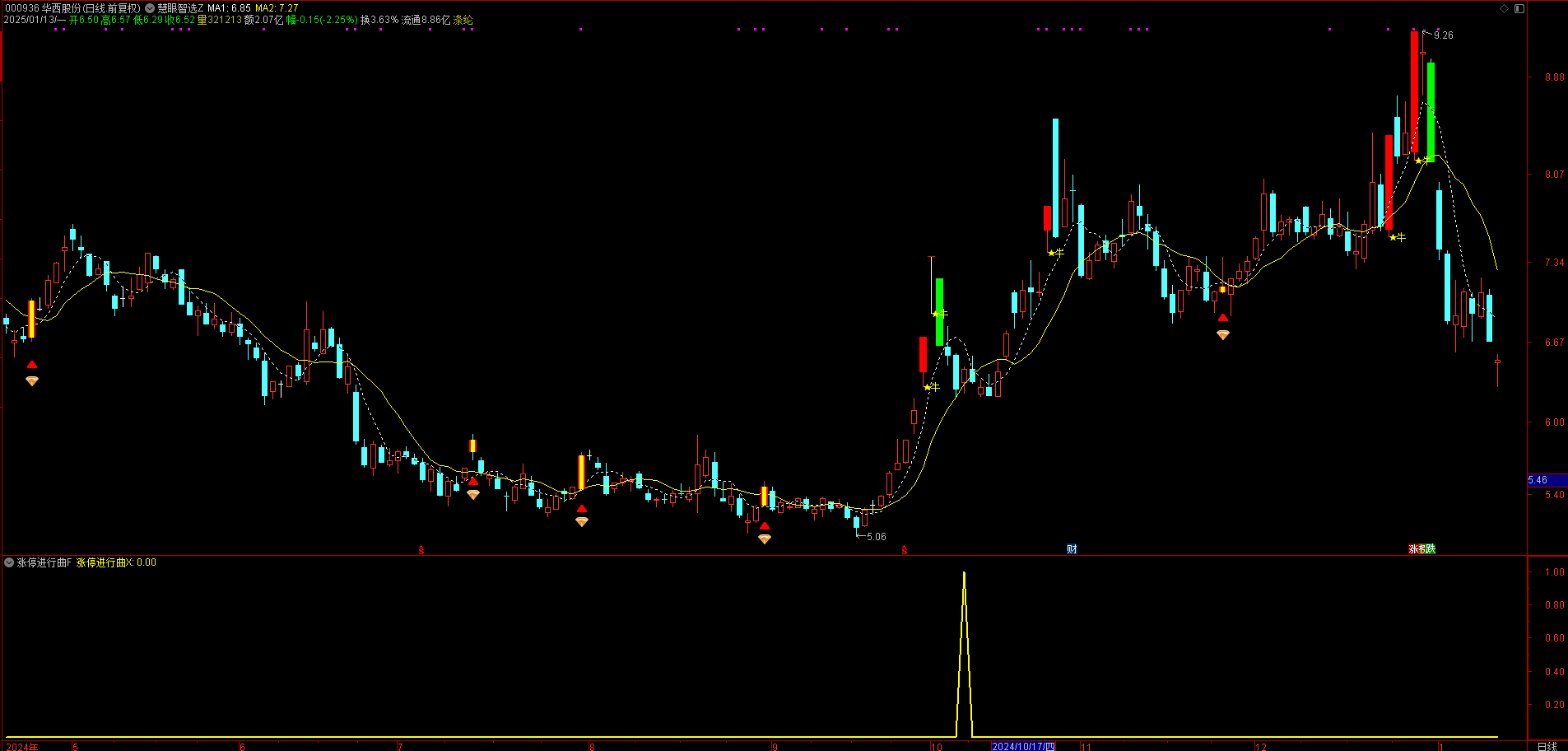Click the 5.06 low price annotation
Viewport: 1568px width, 751px height.
877,537
